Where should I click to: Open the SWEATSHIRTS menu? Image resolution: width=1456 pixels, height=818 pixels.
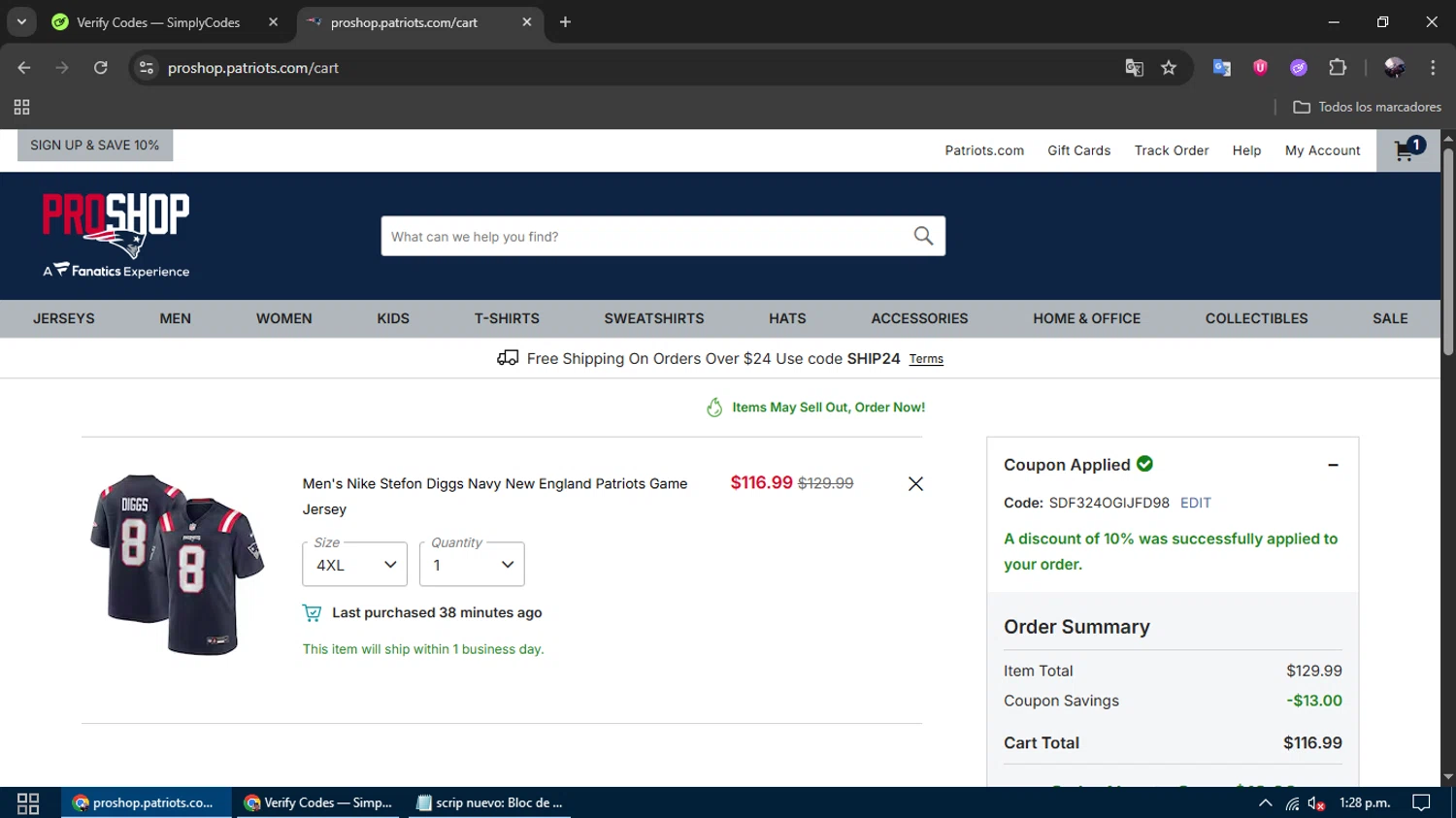click(654, 318)
